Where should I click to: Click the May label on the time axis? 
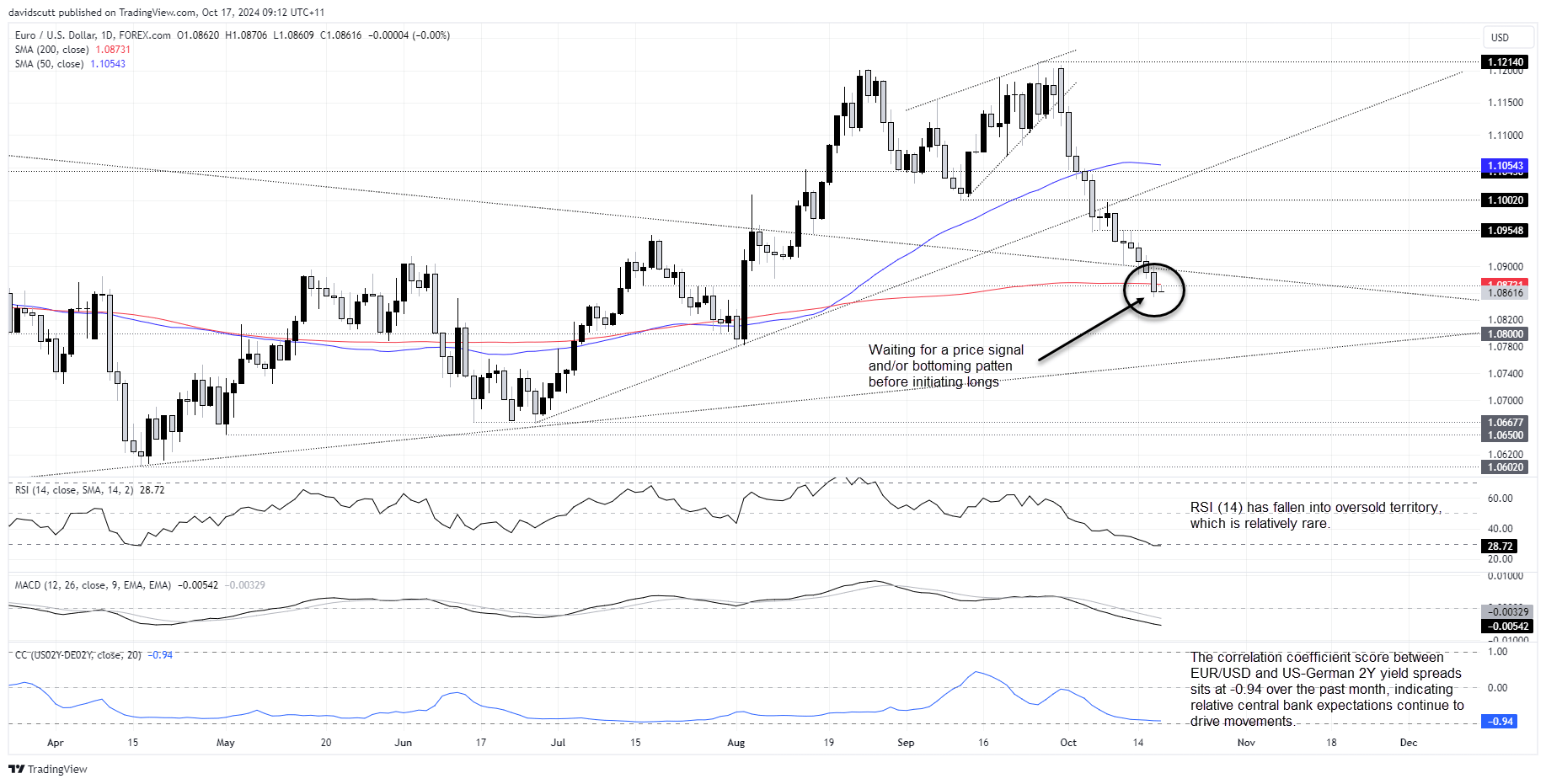click(x=226, y=743)
